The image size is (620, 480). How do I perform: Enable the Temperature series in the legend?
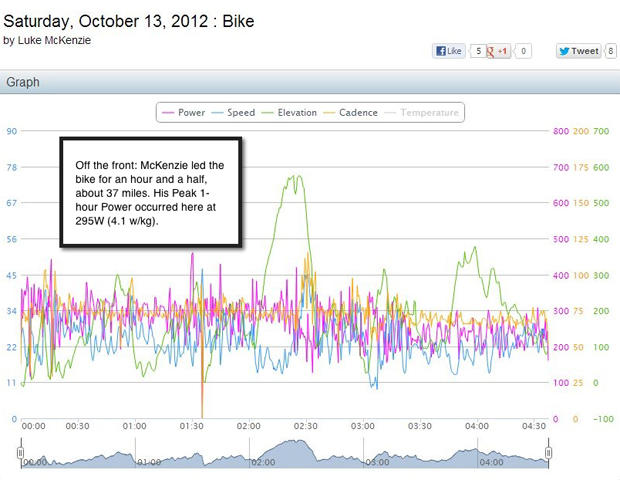(x=423, y=113)
